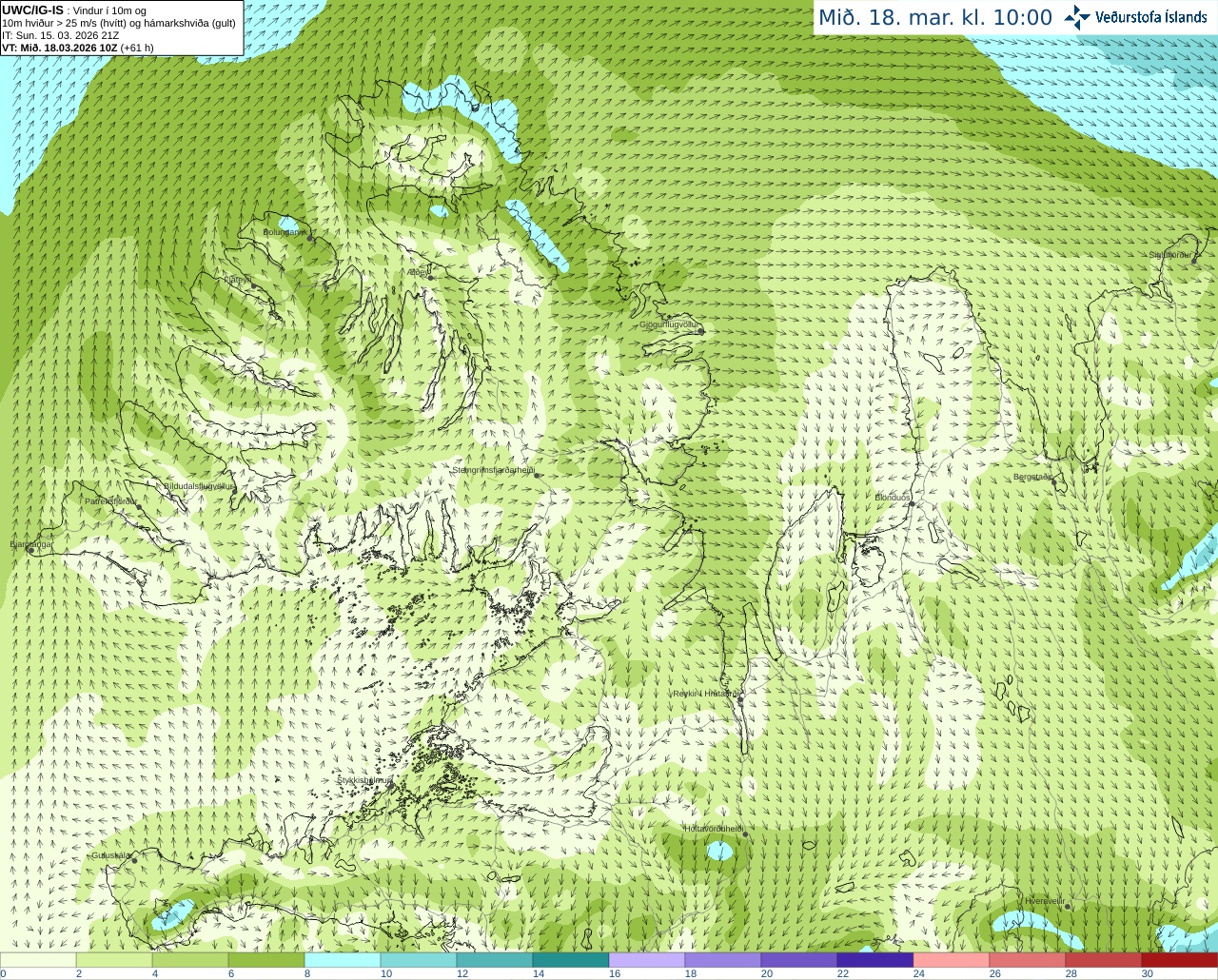Click the Patreksfjörður station marker

pyautogui.click(x=139, y=507)
